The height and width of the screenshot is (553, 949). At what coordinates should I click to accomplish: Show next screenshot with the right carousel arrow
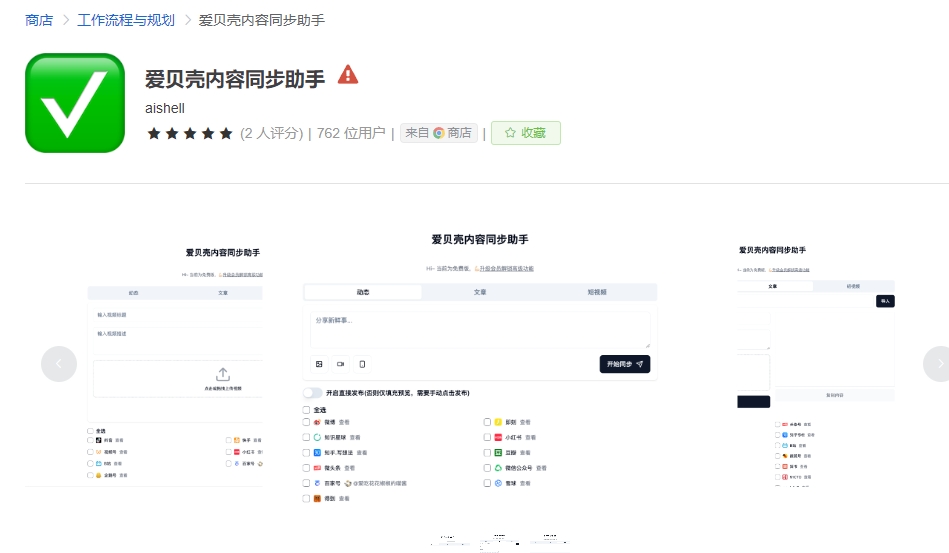[940, 364]
